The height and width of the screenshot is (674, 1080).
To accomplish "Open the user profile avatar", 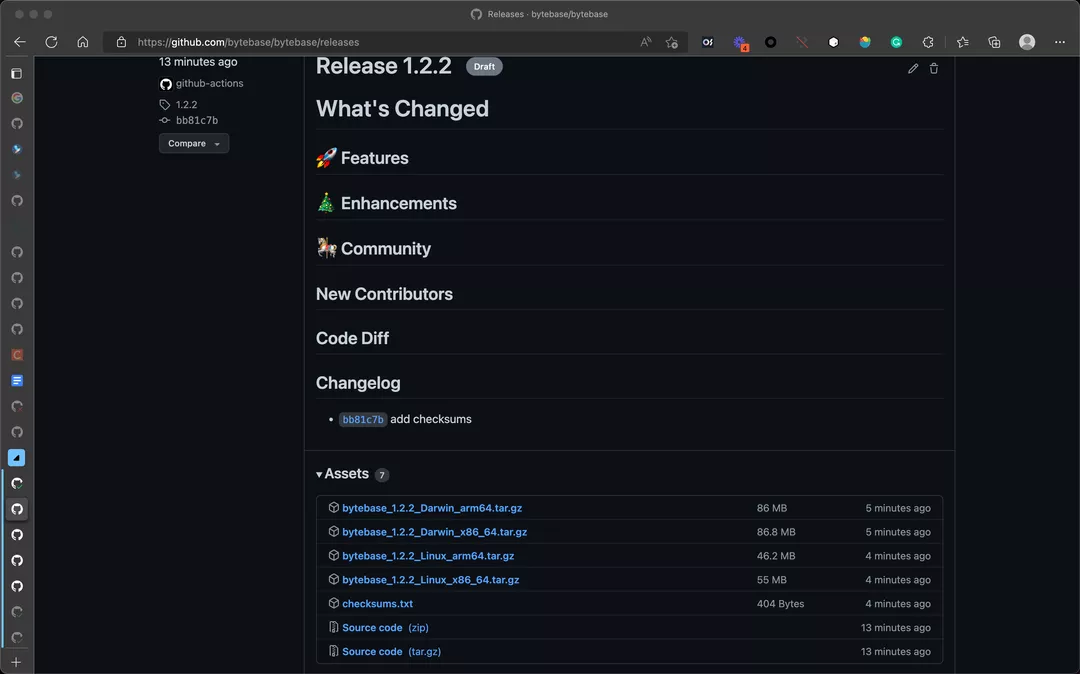I will point(1027,42).
